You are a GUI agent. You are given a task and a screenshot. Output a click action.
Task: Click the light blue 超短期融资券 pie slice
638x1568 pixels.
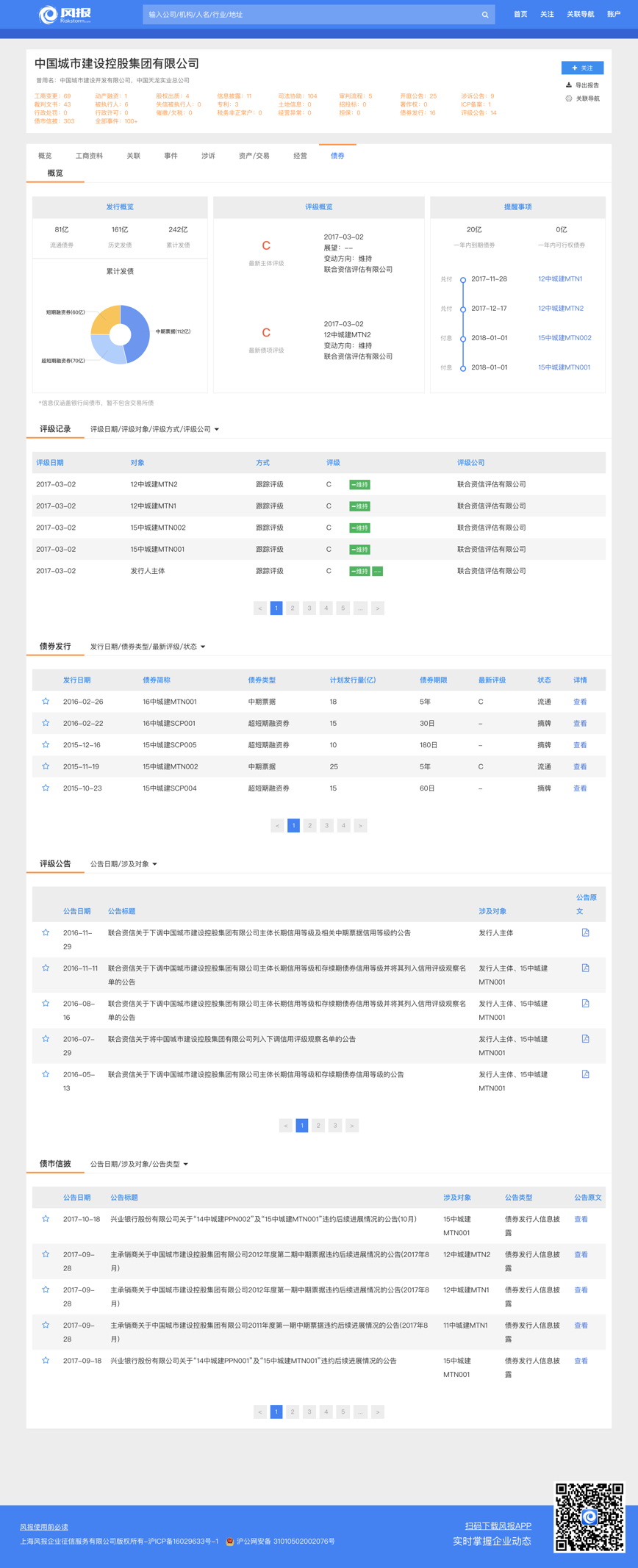(x=108, y=350)
